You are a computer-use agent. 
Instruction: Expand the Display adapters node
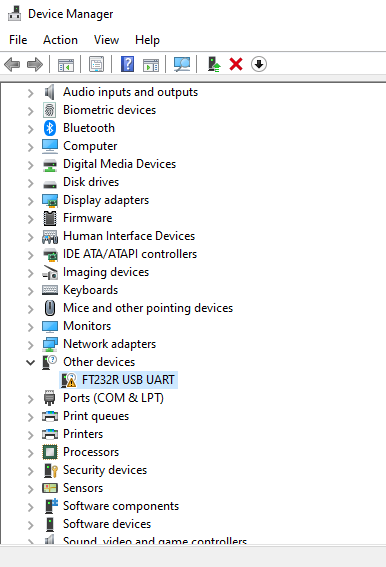[31, 201]
